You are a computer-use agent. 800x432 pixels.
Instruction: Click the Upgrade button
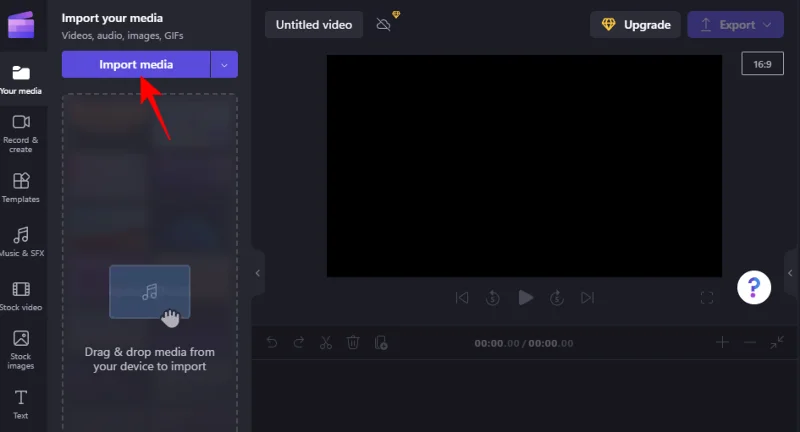point(636,24)
